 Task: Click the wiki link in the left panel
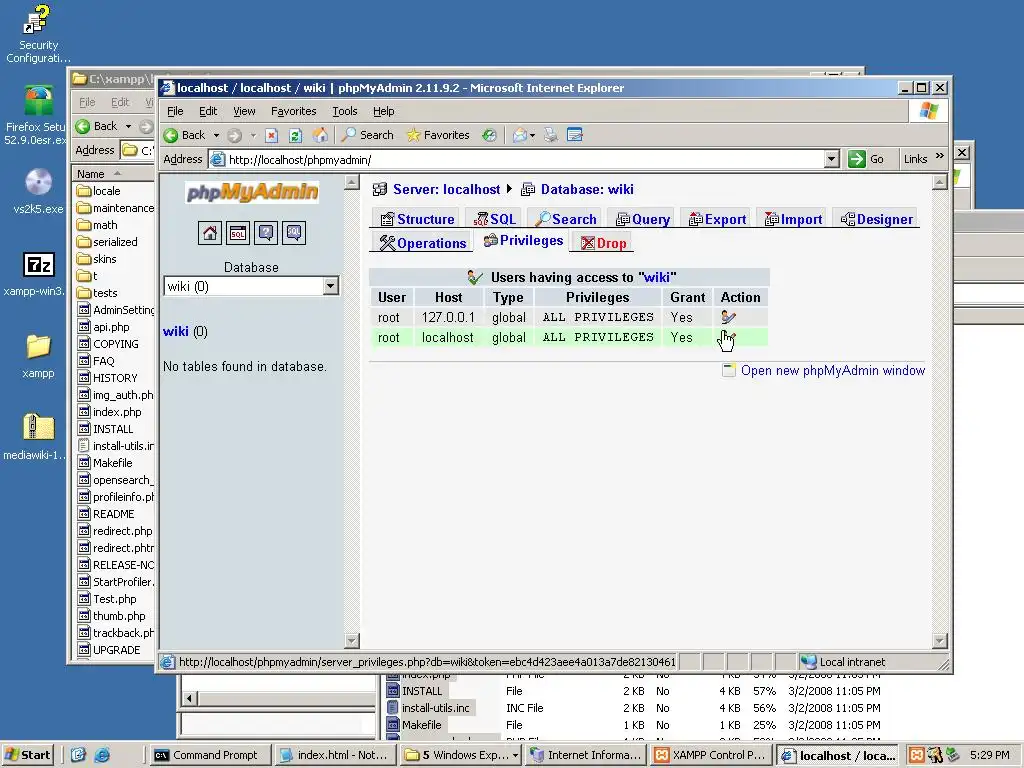[x=176, y=332]
